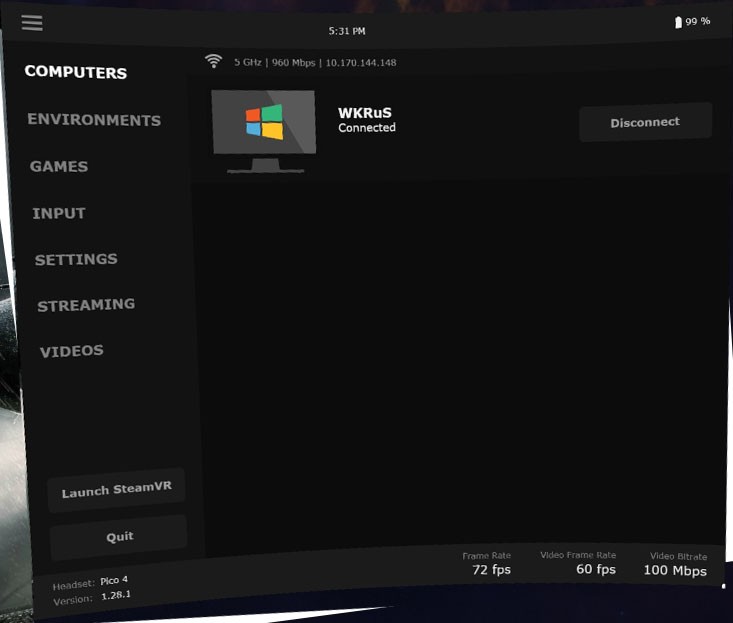Screen dimensions: 733x623
Task: Click the version 1.28.1 text
Action: tap(116, 595)
